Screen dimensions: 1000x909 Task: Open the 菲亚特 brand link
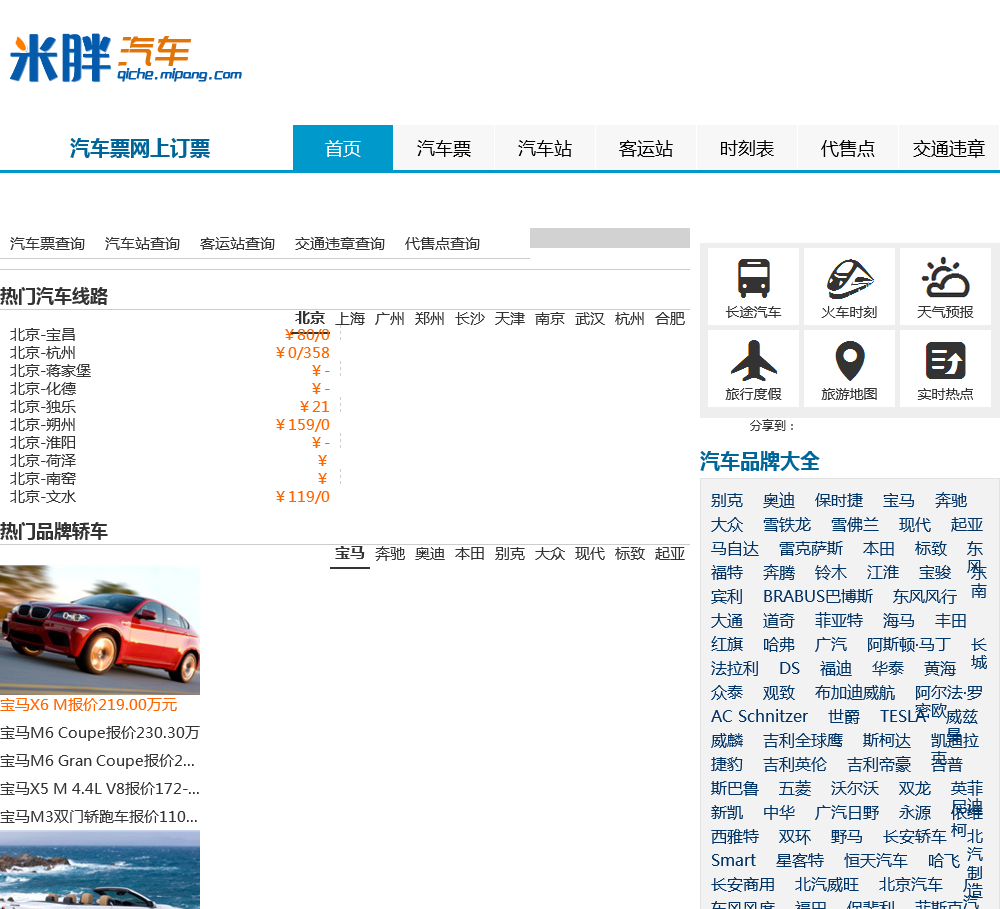(839, 621)
